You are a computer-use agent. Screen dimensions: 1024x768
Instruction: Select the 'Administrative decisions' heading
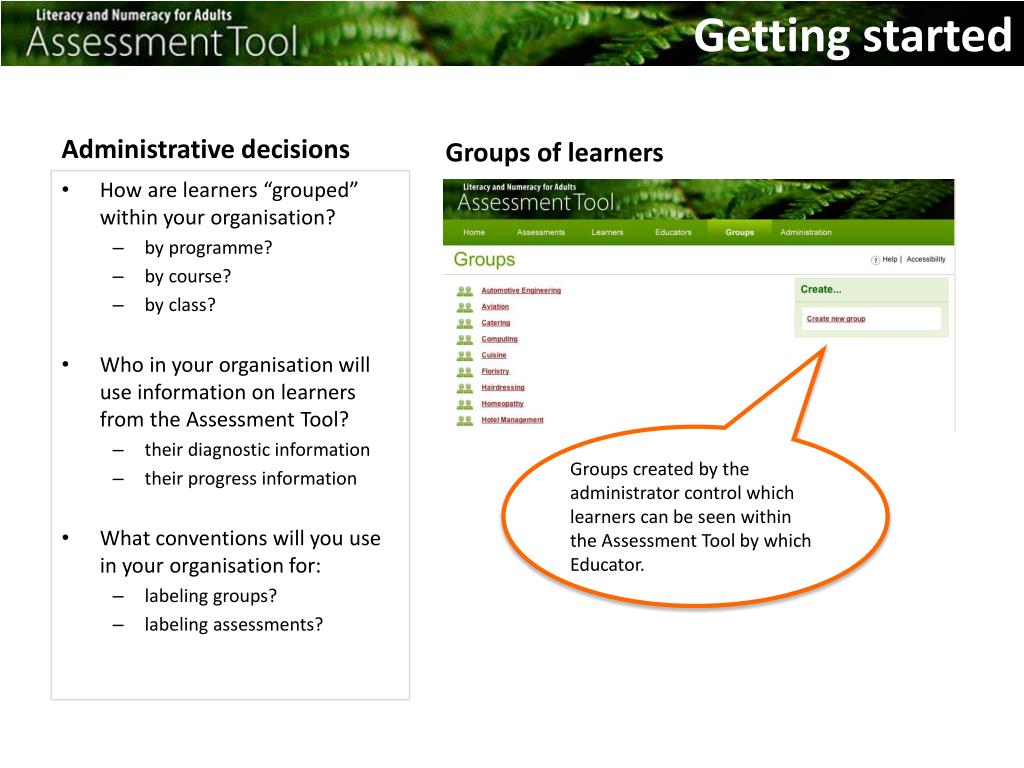pyautogui.click(x=206, y=150)
